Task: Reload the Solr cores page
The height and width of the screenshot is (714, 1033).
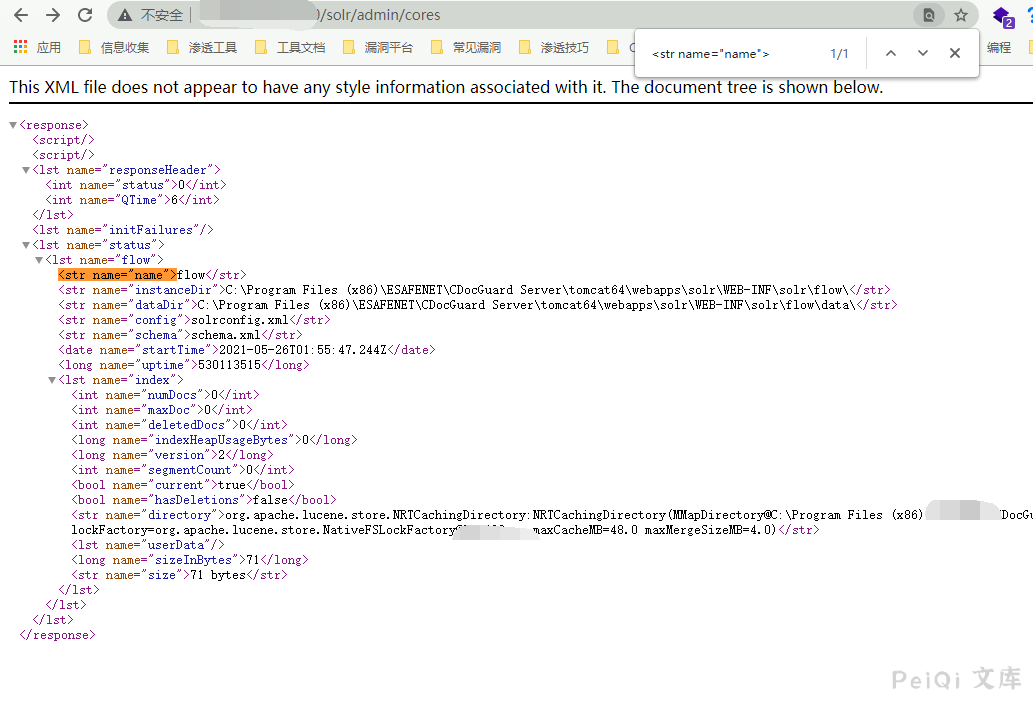Action: pyautogui.click(x=85, y=15)
